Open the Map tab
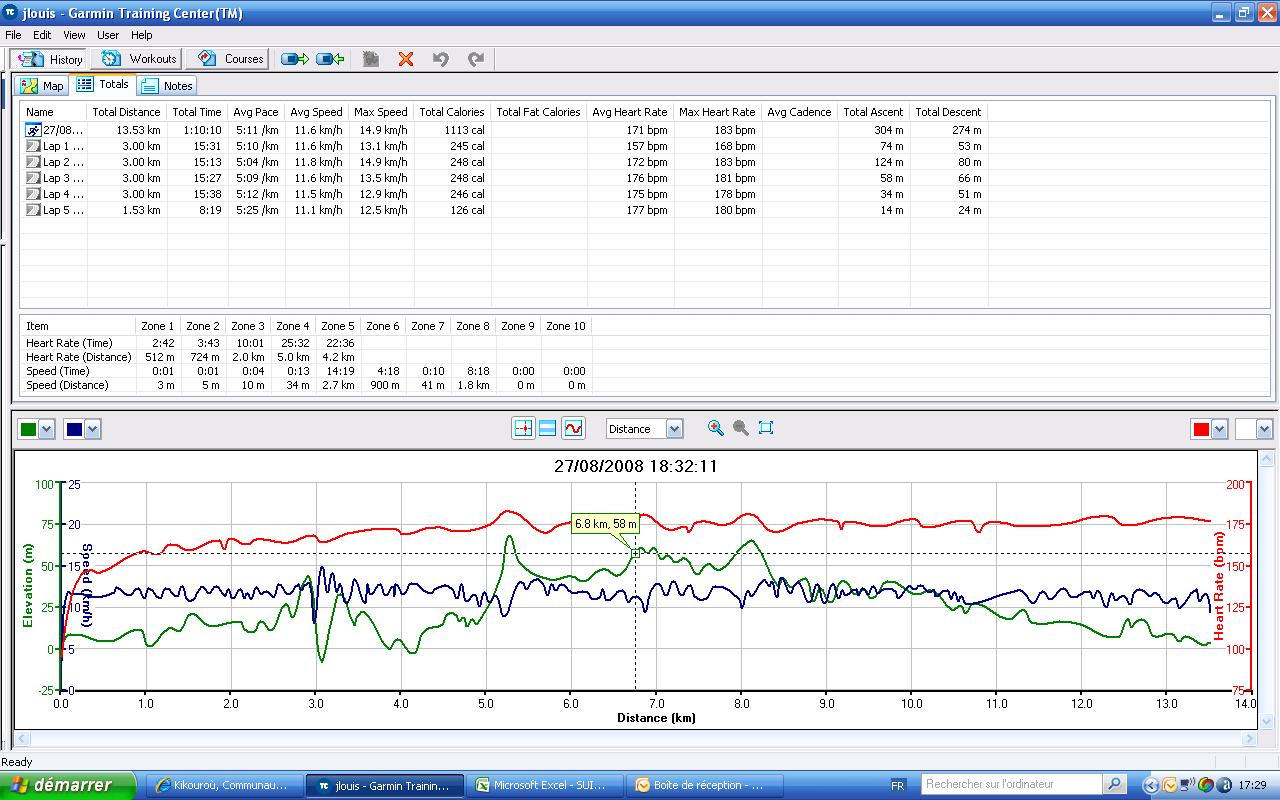Screen dimensions: 1280x800 tap(42, 86)
